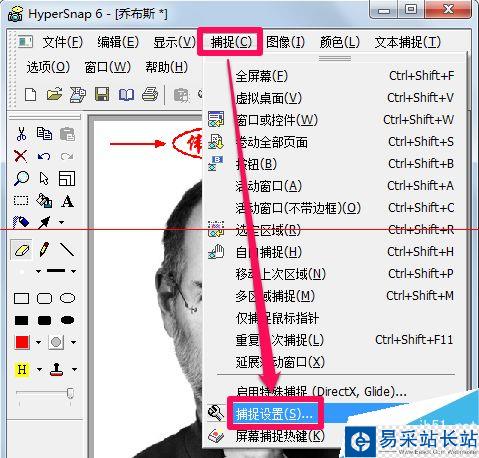Select the Pencil tool
The height and width of the screenshot is (458, 479).
point(44,249)
